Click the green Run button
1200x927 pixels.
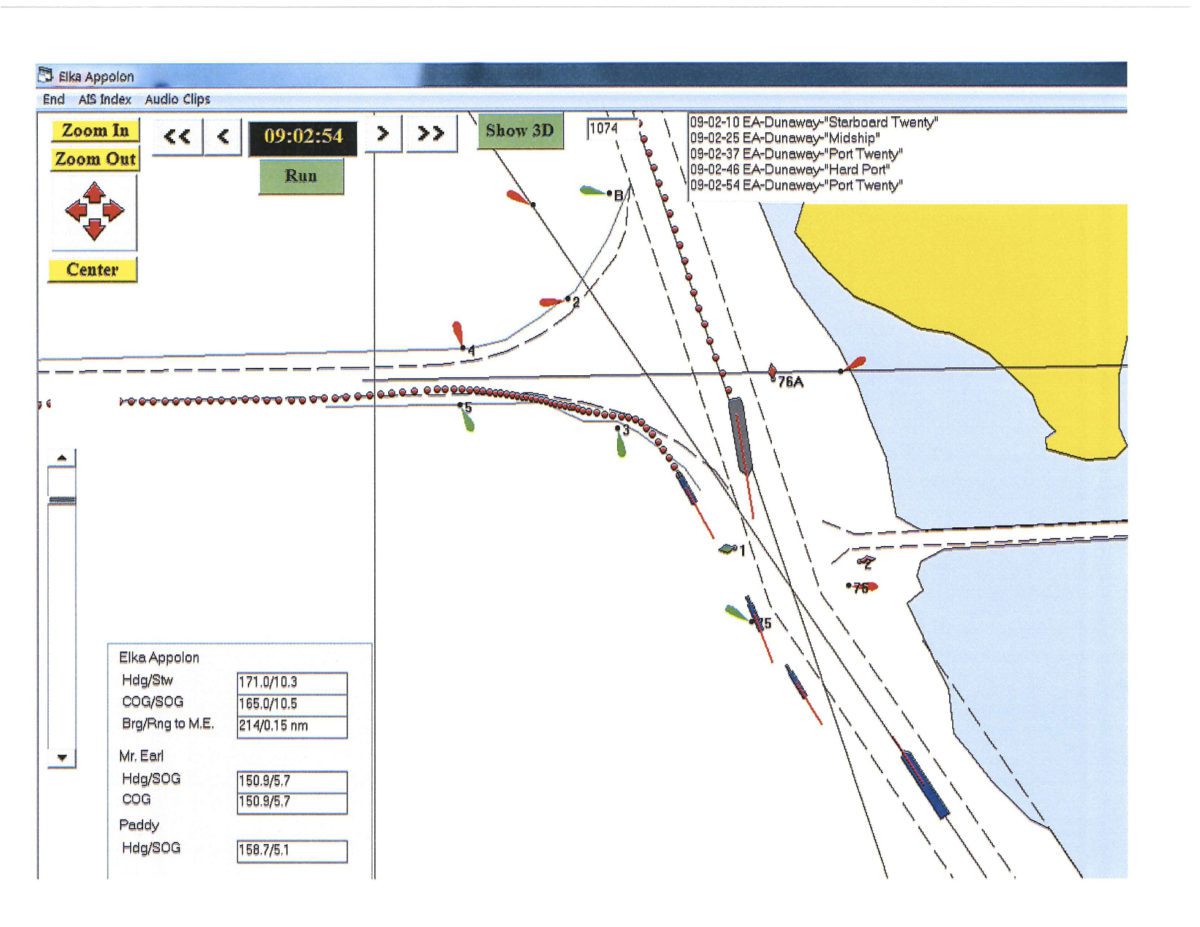tap(301, 176)
